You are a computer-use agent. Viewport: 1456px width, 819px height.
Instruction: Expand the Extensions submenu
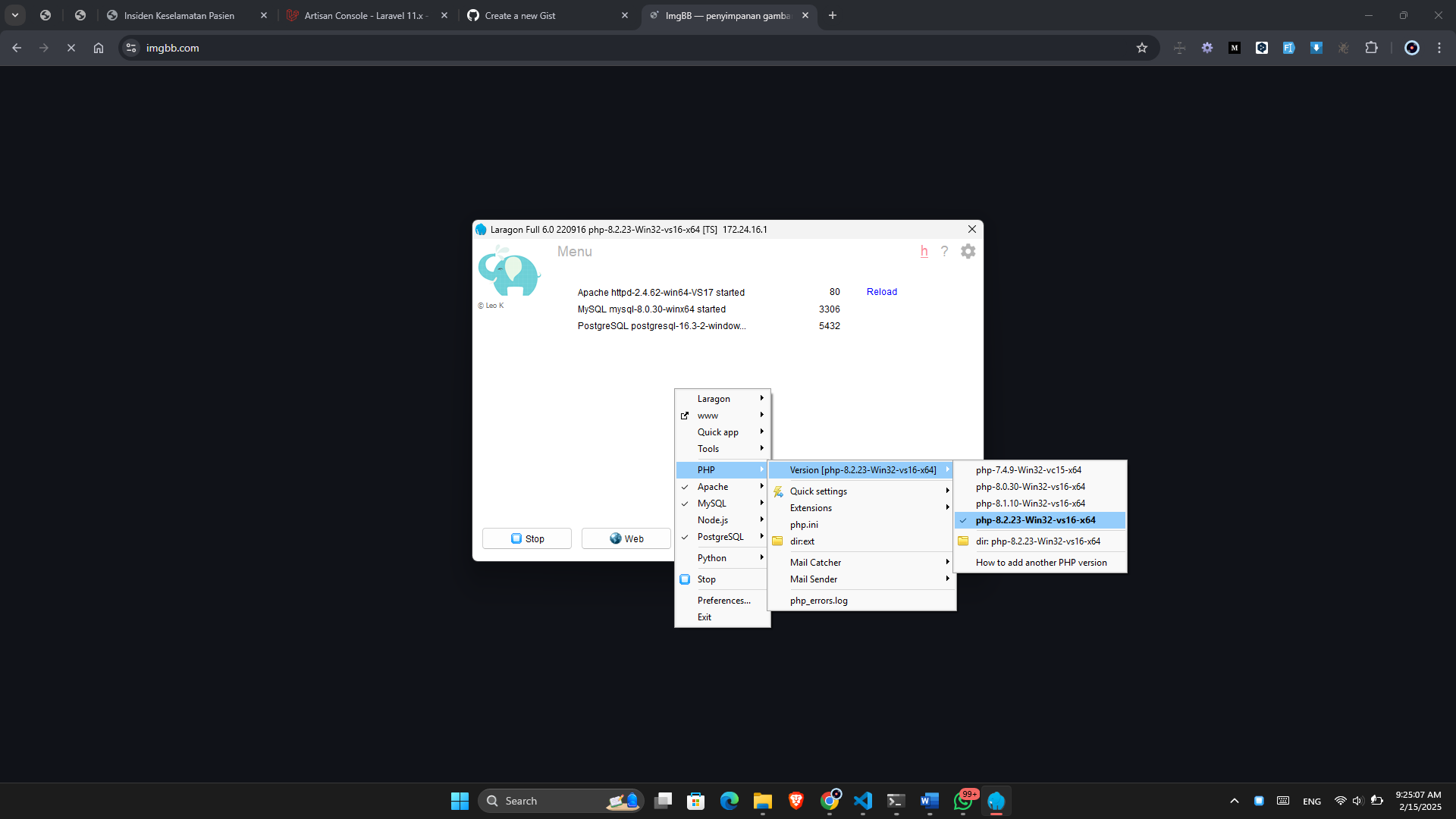(861, 508)
